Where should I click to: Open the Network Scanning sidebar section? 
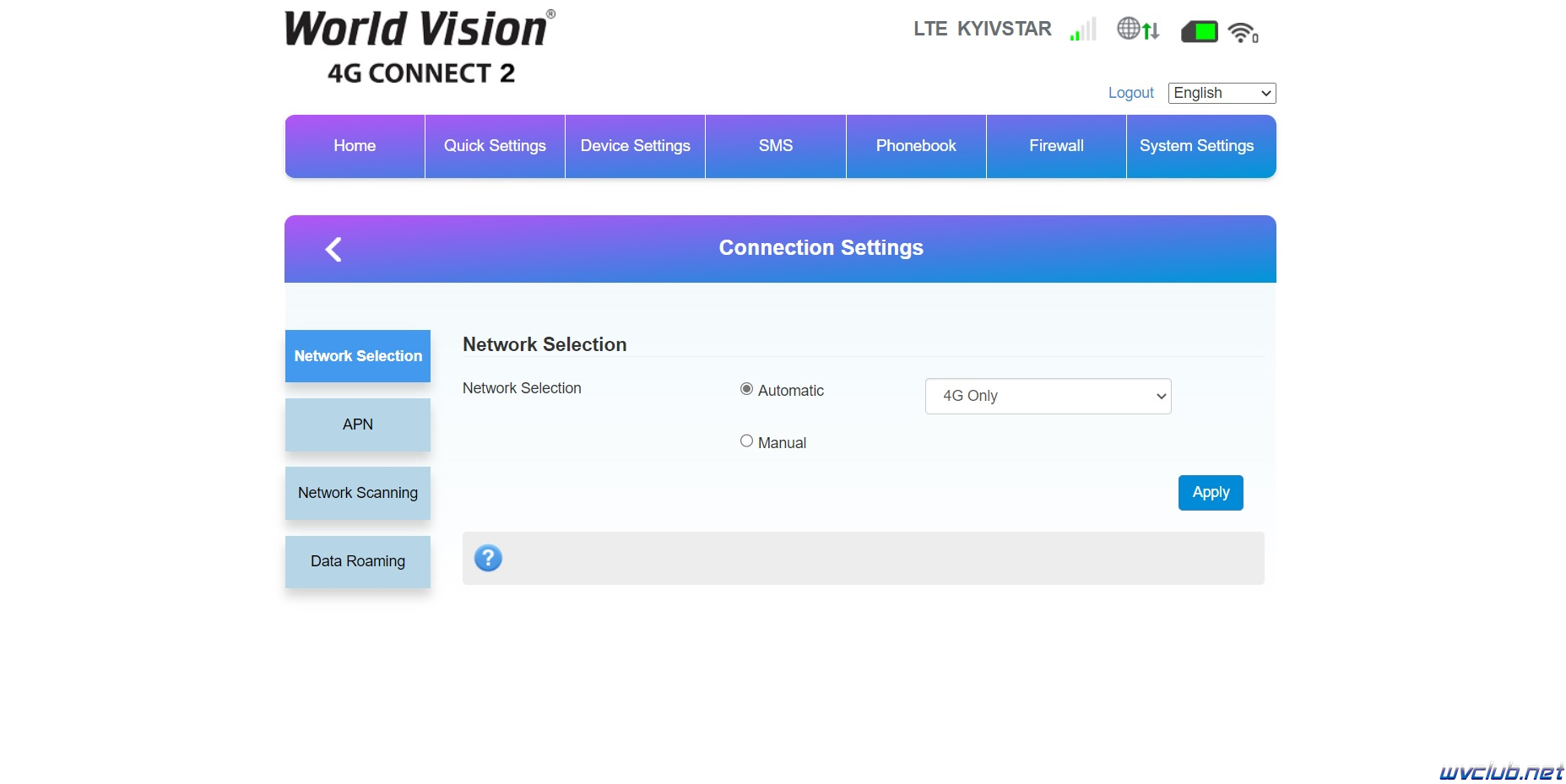click(358, 493)
